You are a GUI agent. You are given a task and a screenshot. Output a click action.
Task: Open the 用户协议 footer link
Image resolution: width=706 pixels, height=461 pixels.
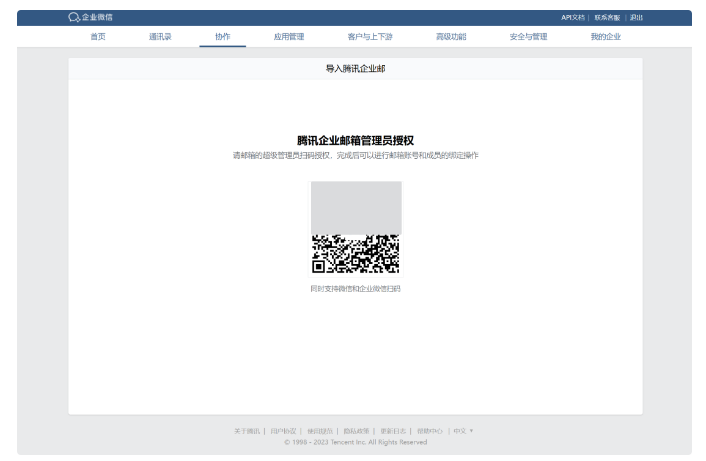[x=282, y=431]
